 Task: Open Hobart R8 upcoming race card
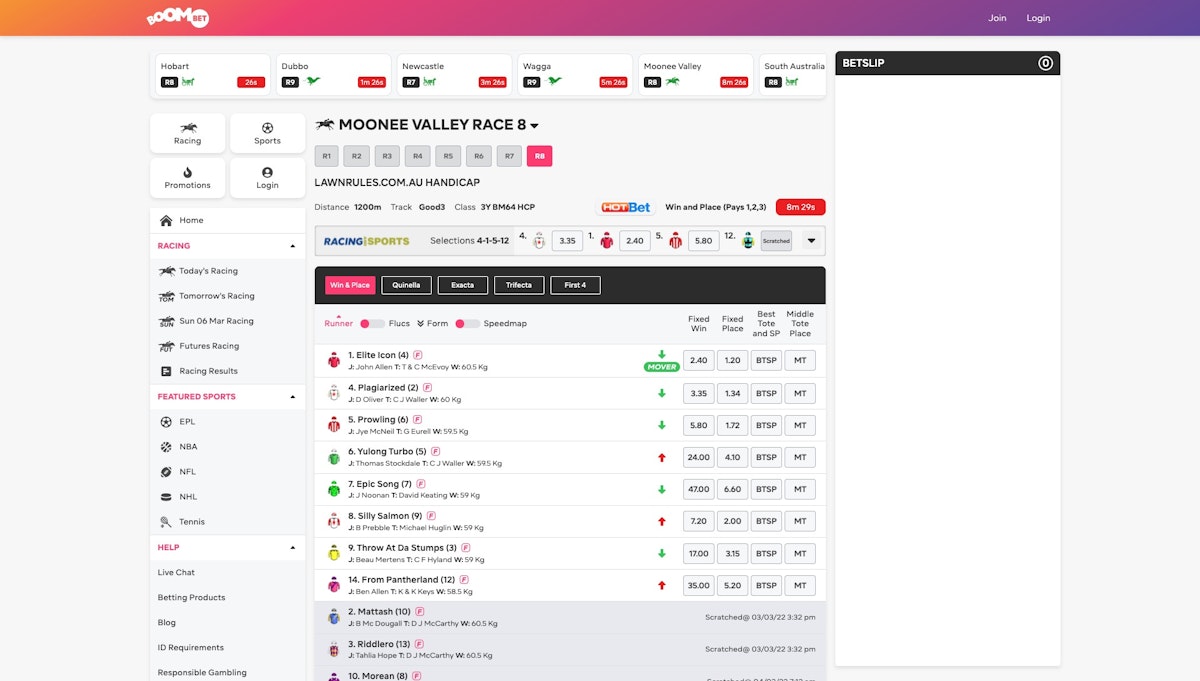pyautogui.click(x=210, y=75)
